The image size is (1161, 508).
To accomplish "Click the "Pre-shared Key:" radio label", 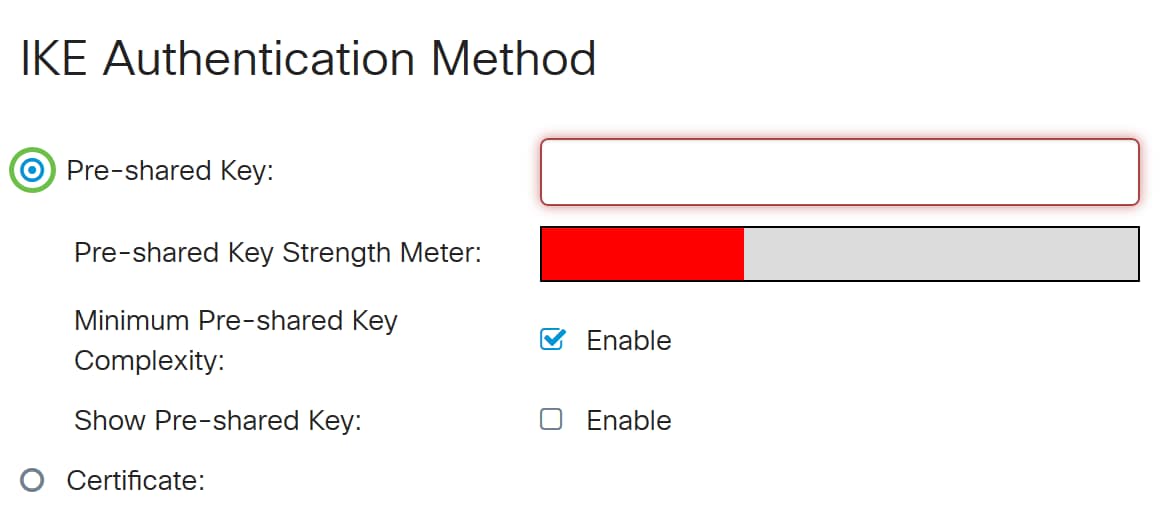I will (170, 171).
